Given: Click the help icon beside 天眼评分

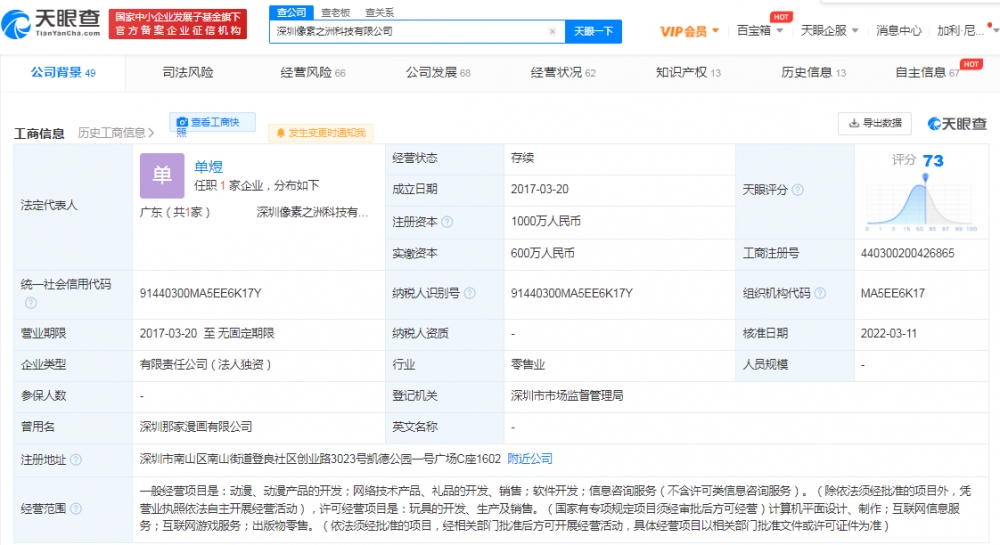Looking at the screenshot, I should tap(797, 190).
